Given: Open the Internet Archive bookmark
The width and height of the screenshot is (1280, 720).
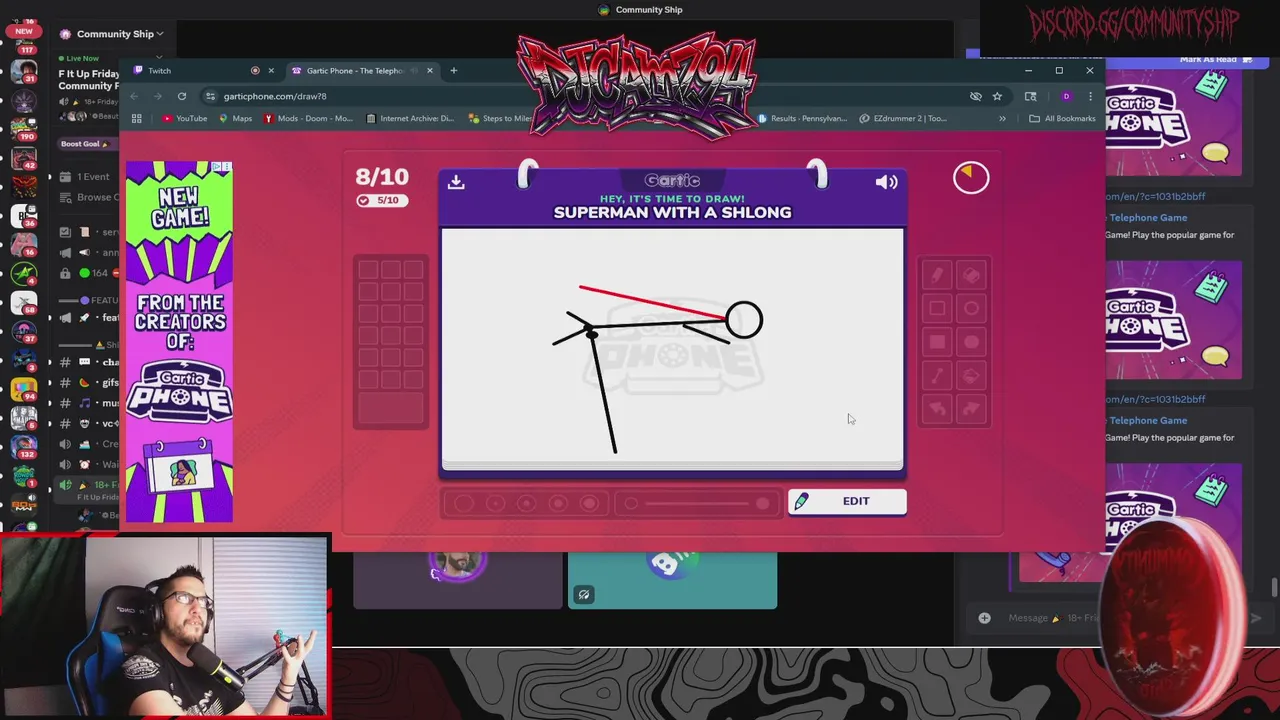Looking at the screenshot, I should (410, 118).
